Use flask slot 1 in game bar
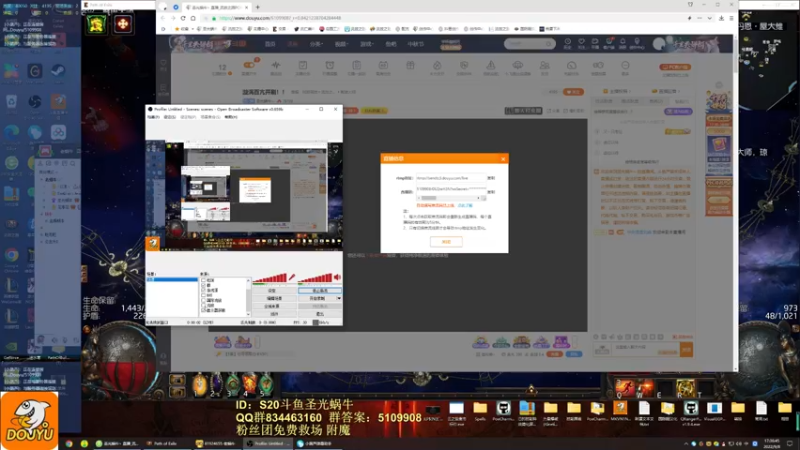This screenshot has height=450, width=800. [x=199, y=384]
